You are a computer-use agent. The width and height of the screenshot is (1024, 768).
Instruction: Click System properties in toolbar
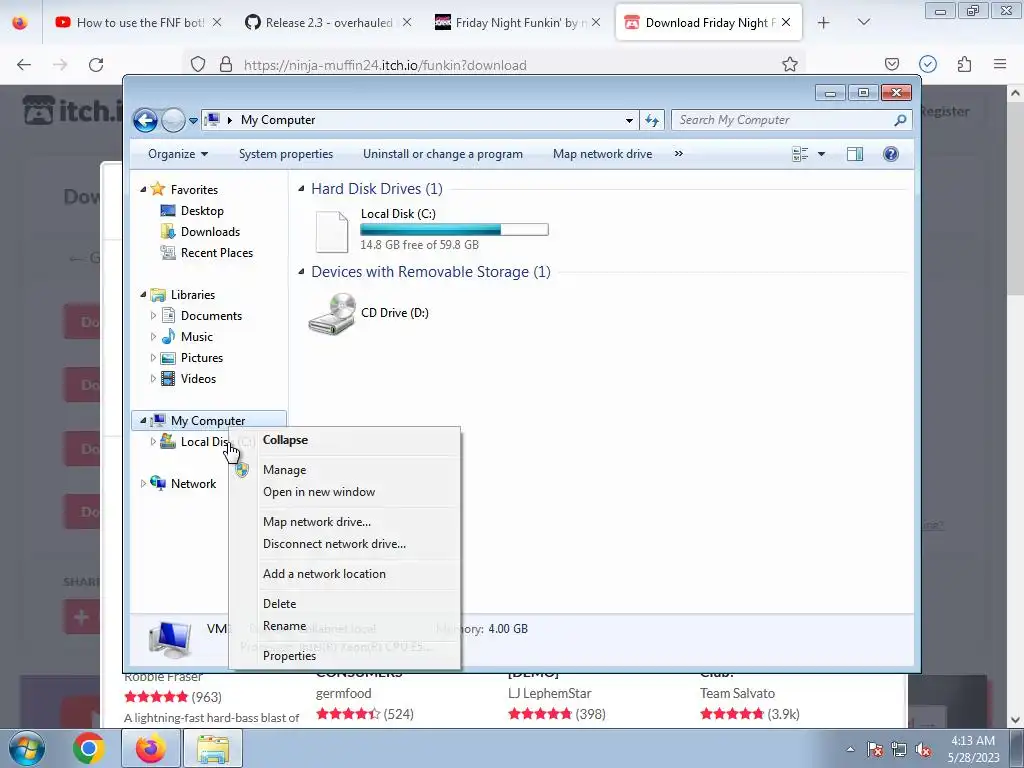coord(286,154)
